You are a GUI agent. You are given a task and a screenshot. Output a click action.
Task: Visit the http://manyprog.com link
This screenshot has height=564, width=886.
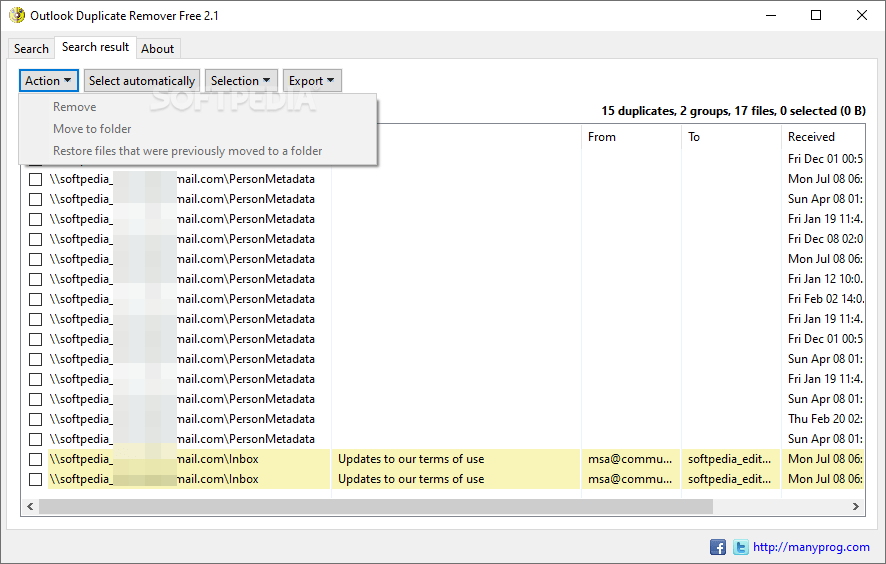(x=811, y=547)
